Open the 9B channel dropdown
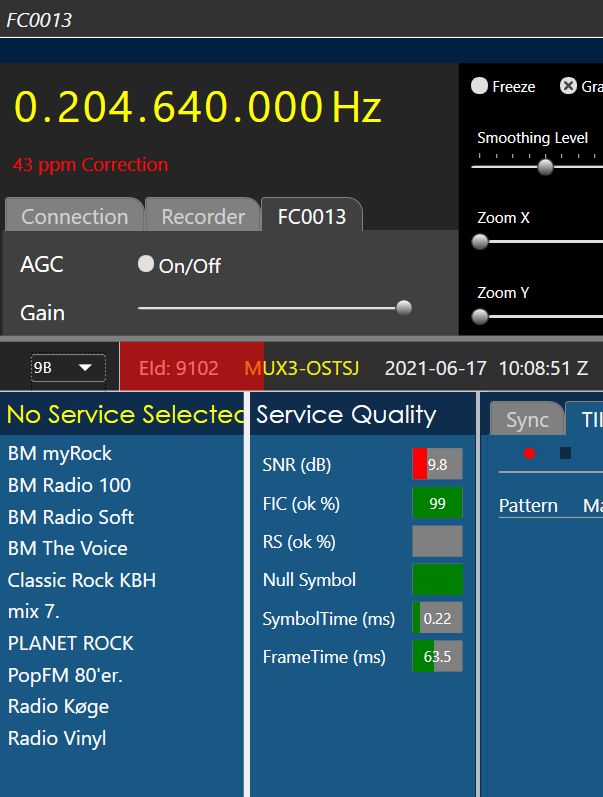The height and width of the screenshot is (797, 603). [x=68, y=367]
